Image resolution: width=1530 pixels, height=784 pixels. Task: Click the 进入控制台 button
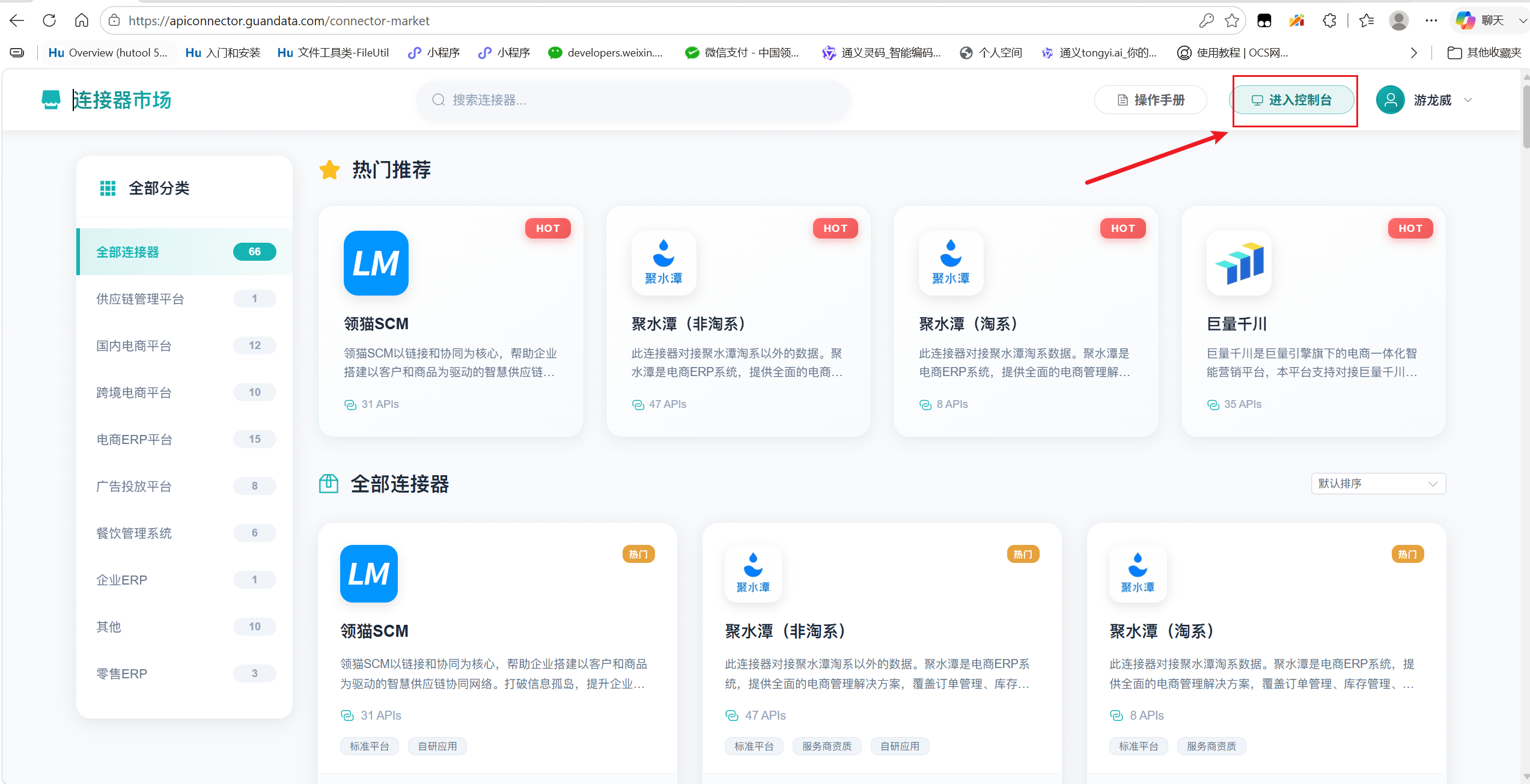1291,100
